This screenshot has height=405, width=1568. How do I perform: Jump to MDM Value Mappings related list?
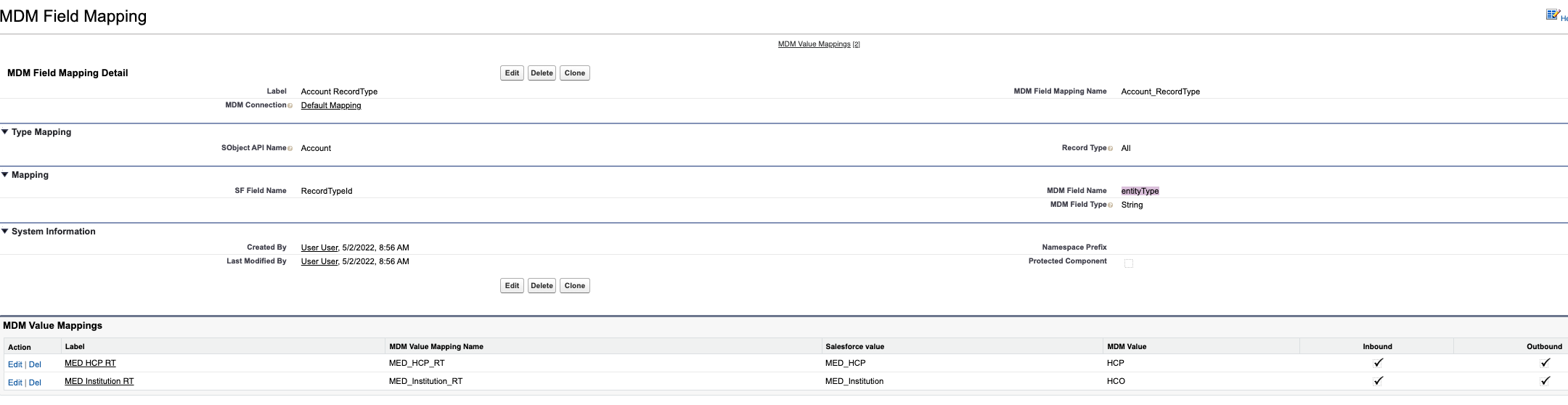click(x=814, y=44)
